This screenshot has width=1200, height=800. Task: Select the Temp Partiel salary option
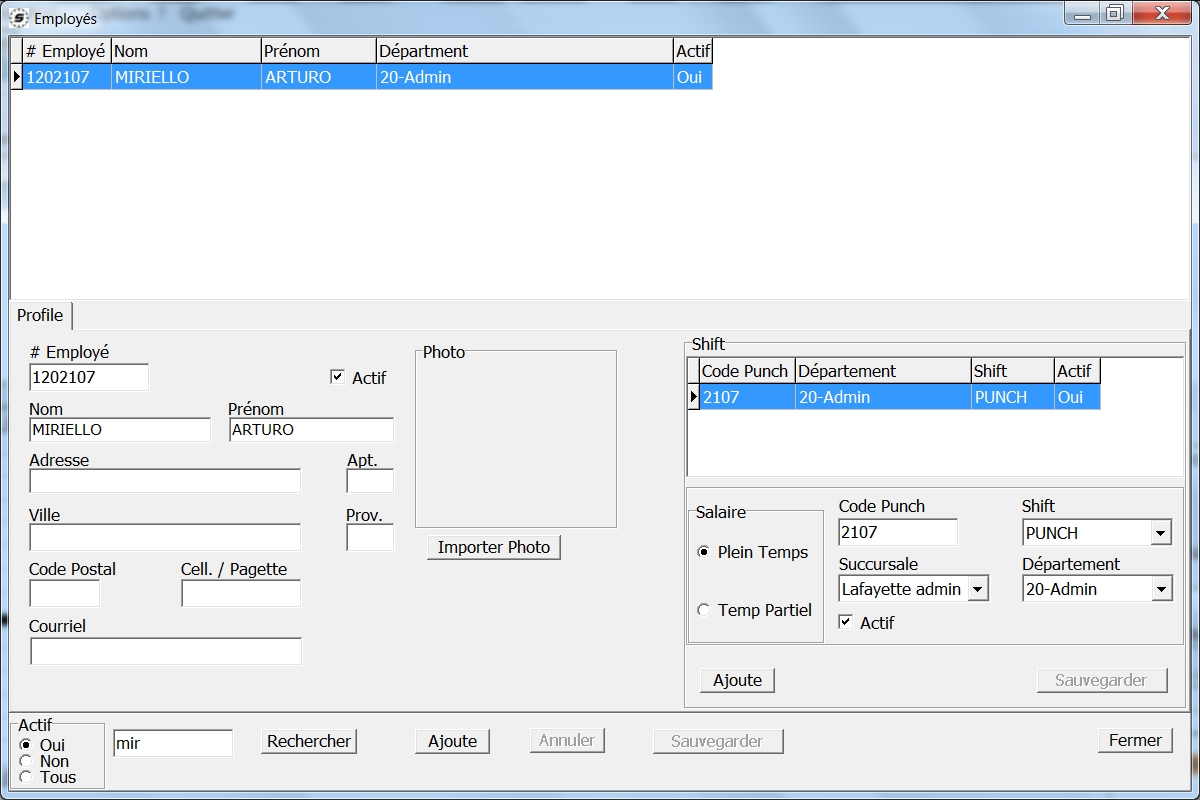[704, 610]
